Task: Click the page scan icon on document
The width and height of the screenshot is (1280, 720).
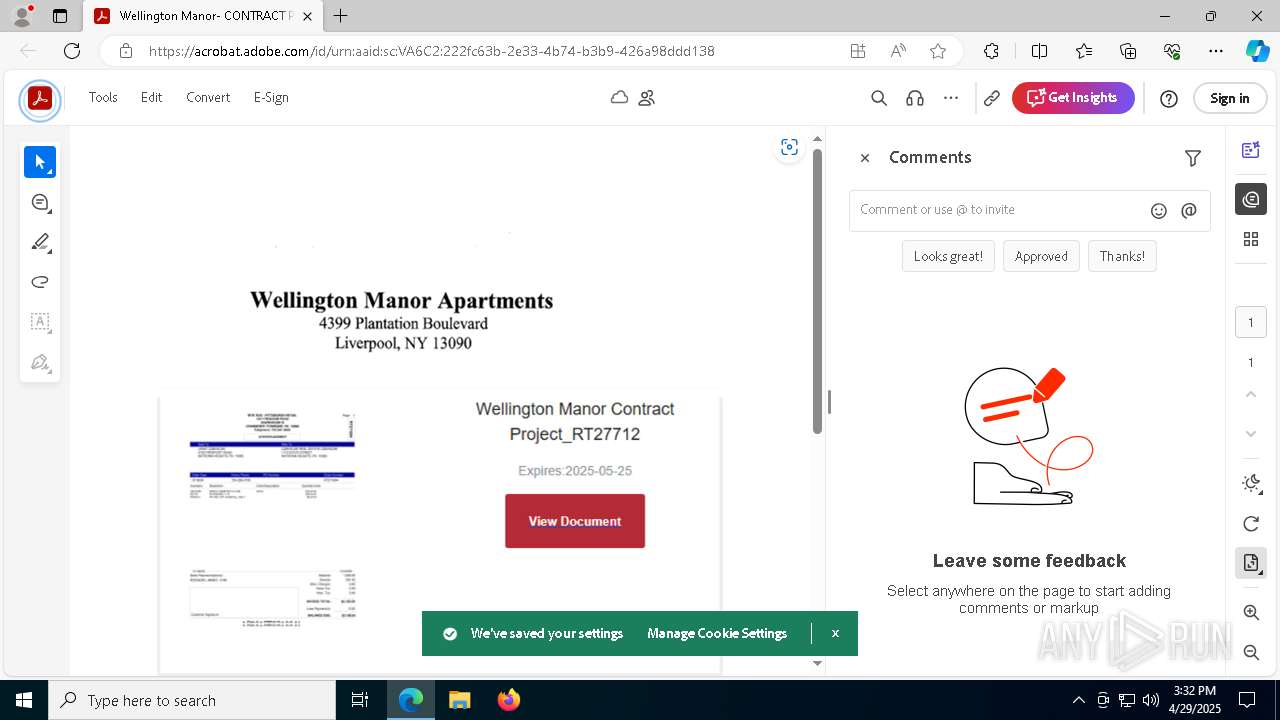Action: (789, 148)
